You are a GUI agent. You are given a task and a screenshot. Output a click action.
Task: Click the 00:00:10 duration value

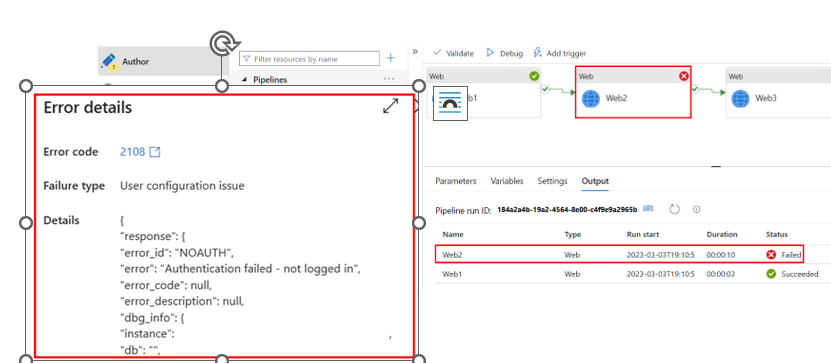[x=721, y=255]
